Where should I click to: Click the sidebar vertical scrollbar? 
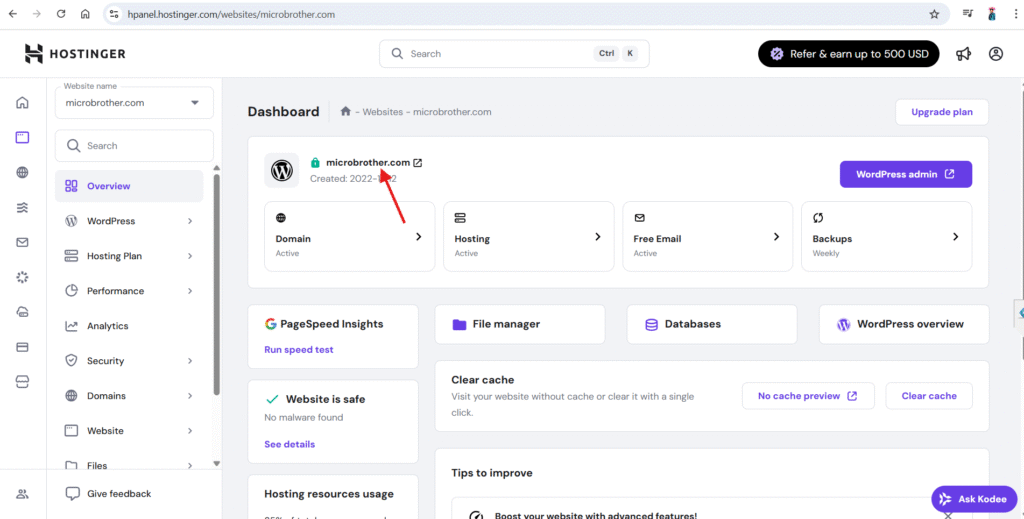(217, 280)
